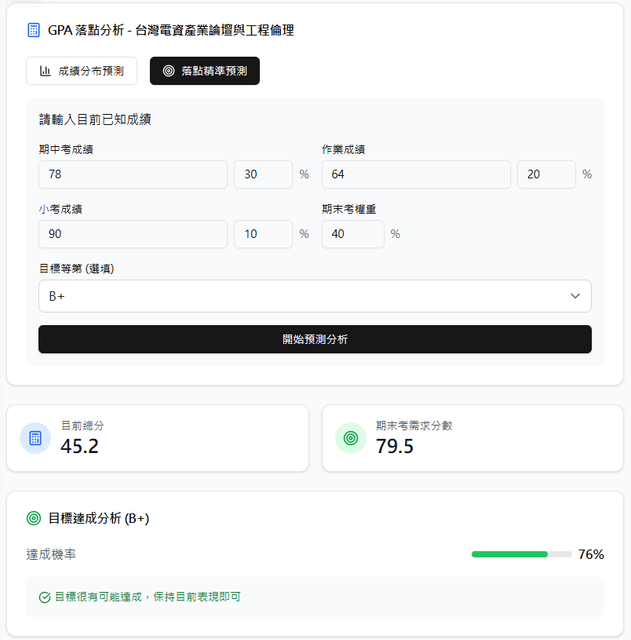The height and width of the screenshot is (640, 631).
Task: Click the quiz weight field showing 10
Action: tap(262, 234)
